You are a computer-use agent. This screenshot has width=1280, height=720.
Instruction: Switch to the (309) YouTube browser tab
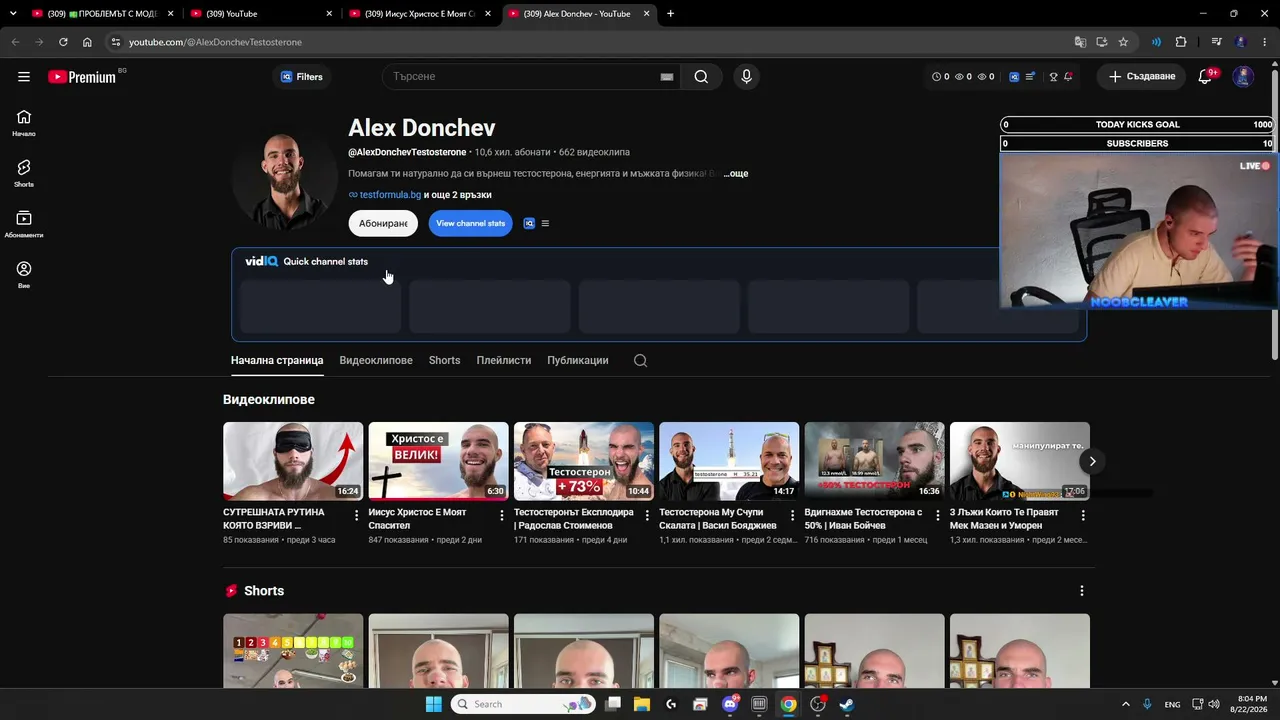pyautogui.click(x=261, y=14)
